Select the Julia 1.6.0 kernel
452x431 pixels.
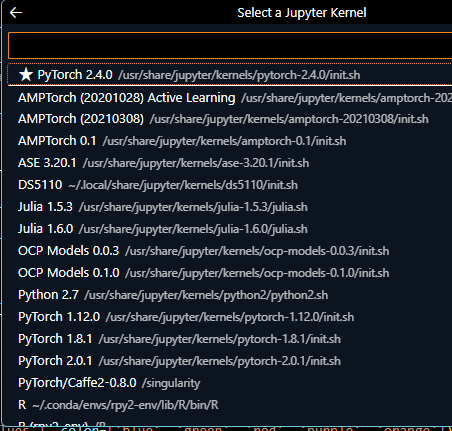click(x=230, y=229)
